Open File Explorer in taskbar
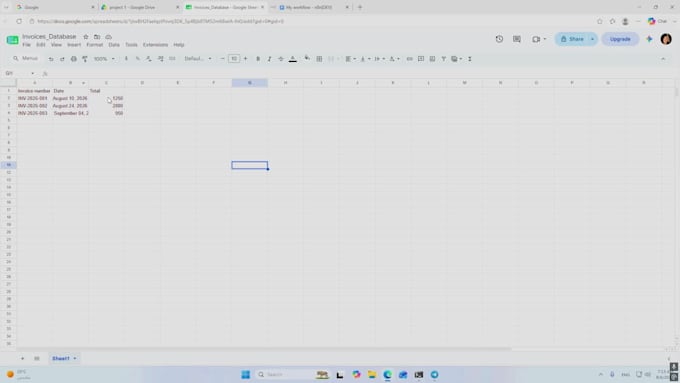The image size is (680, 383). [372, 374]
